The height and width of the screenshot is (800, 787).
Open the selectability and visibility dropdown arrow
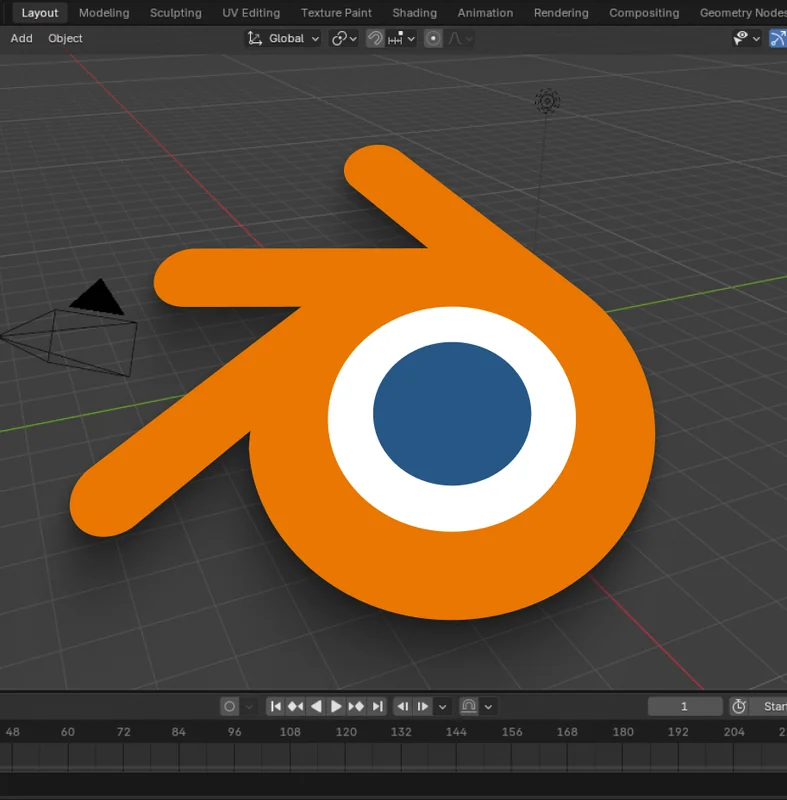pyautogui.click(x=756, y=39)
